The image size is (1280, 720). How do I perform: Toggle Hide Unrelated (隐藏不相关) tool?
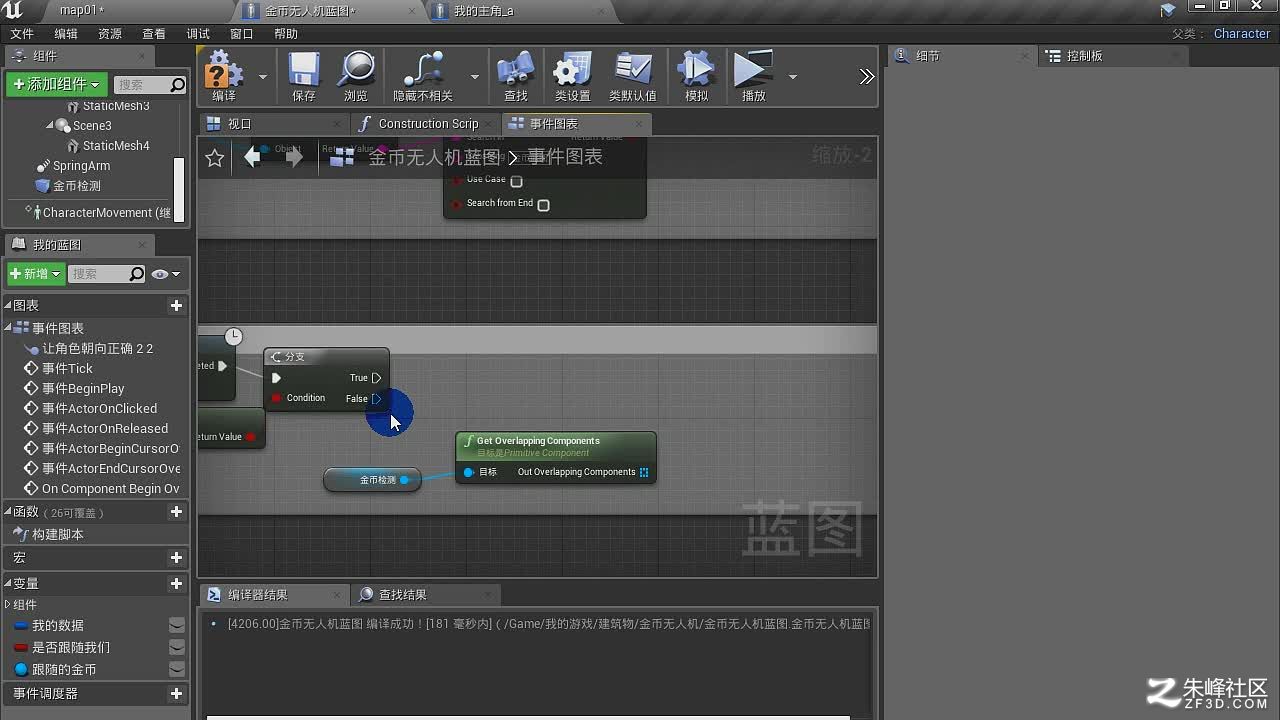tap(423, 76)
